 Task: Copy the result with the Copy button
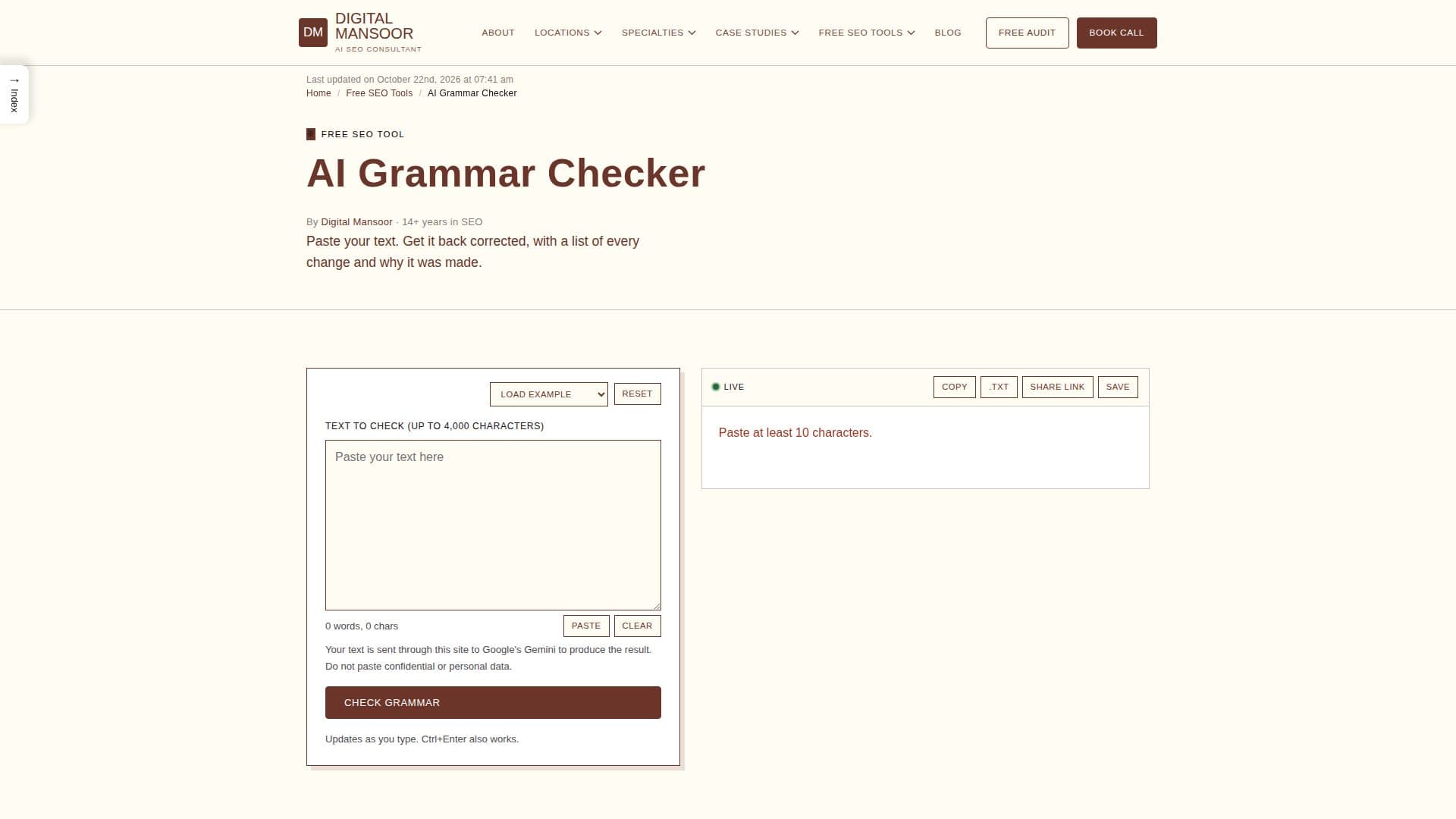pos(954,387)
